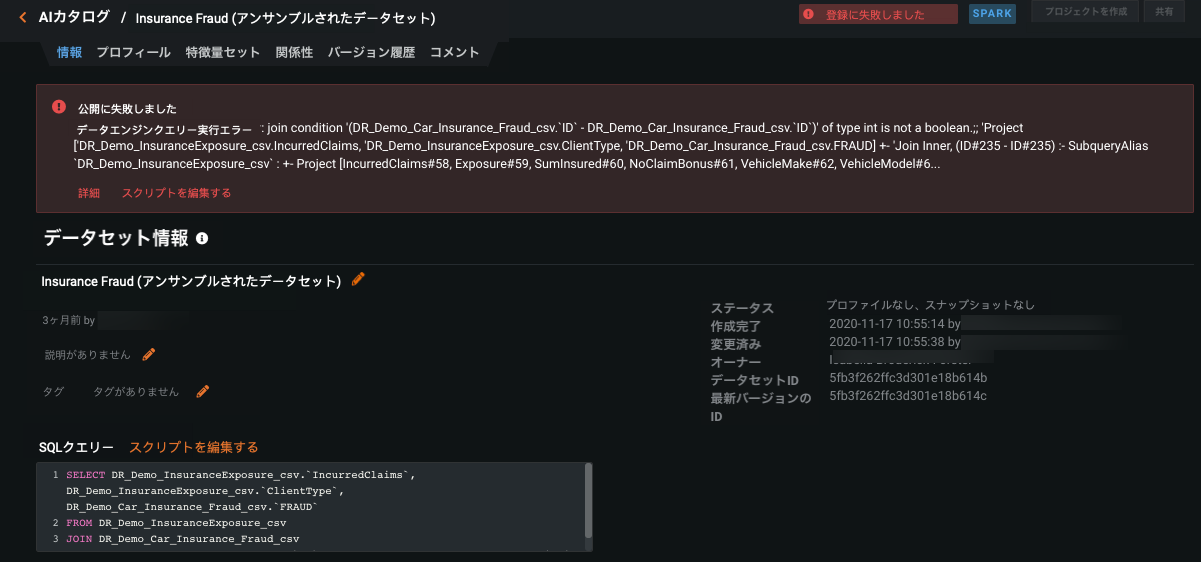Select the 関係性 tab
The image size is (1201, 562).
(294, 53)
